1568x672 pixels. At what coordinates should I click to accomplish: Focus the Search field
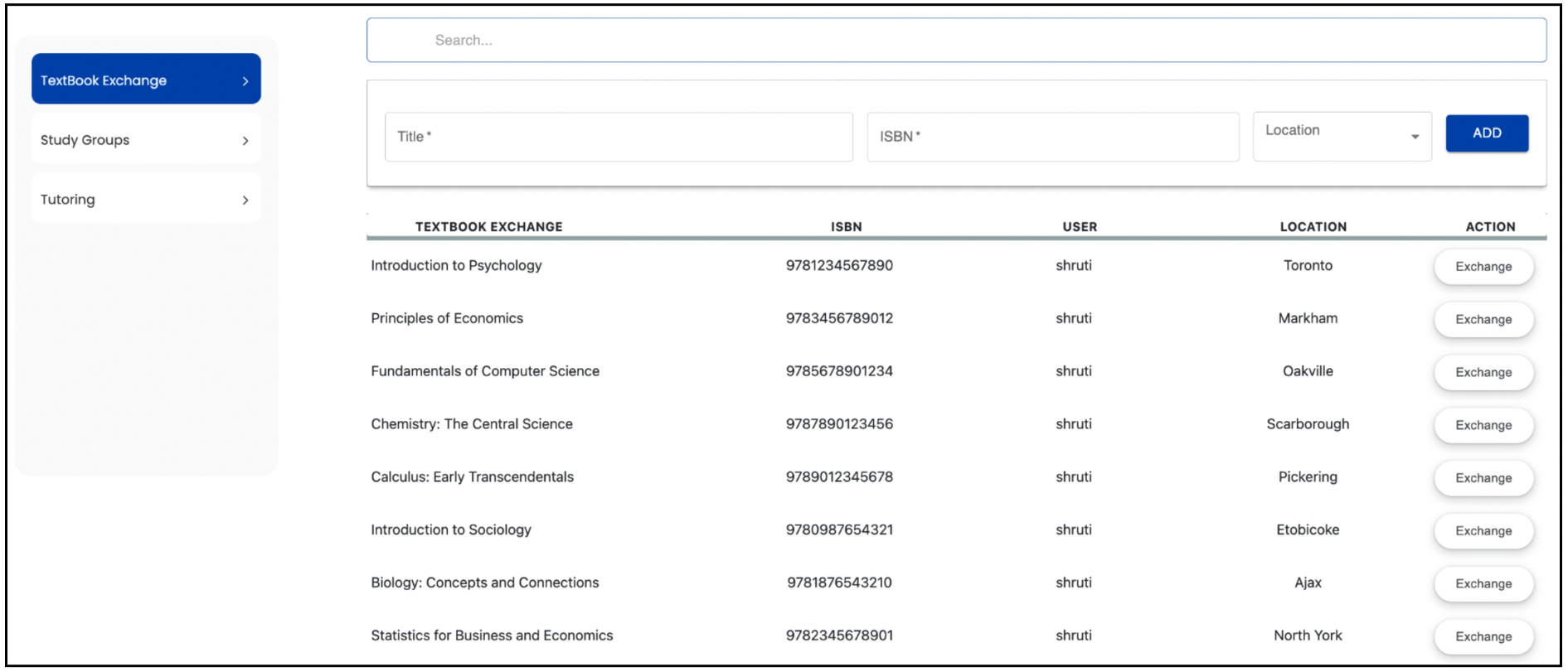tap(956, 40)
